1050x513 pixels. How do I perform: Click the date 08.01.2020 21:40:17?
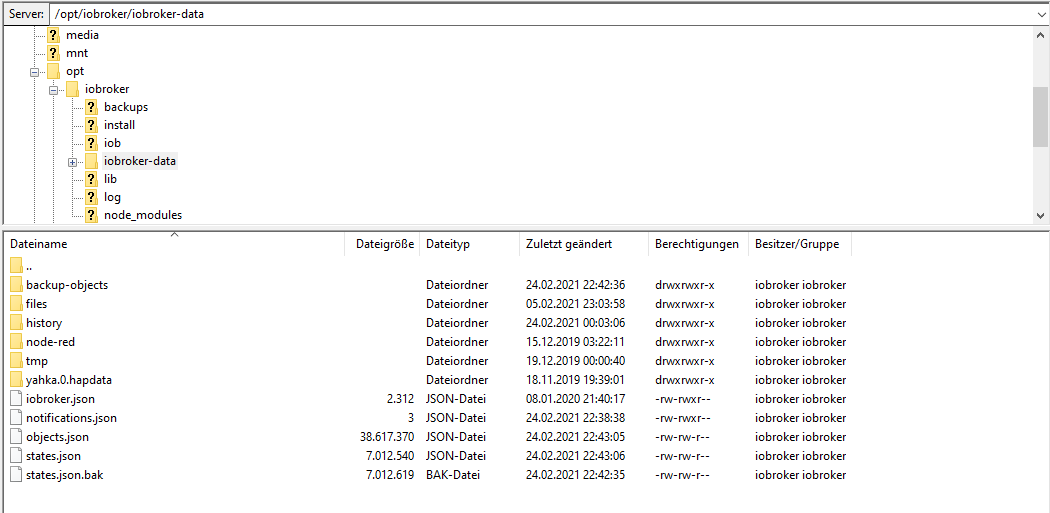(575, 399)
